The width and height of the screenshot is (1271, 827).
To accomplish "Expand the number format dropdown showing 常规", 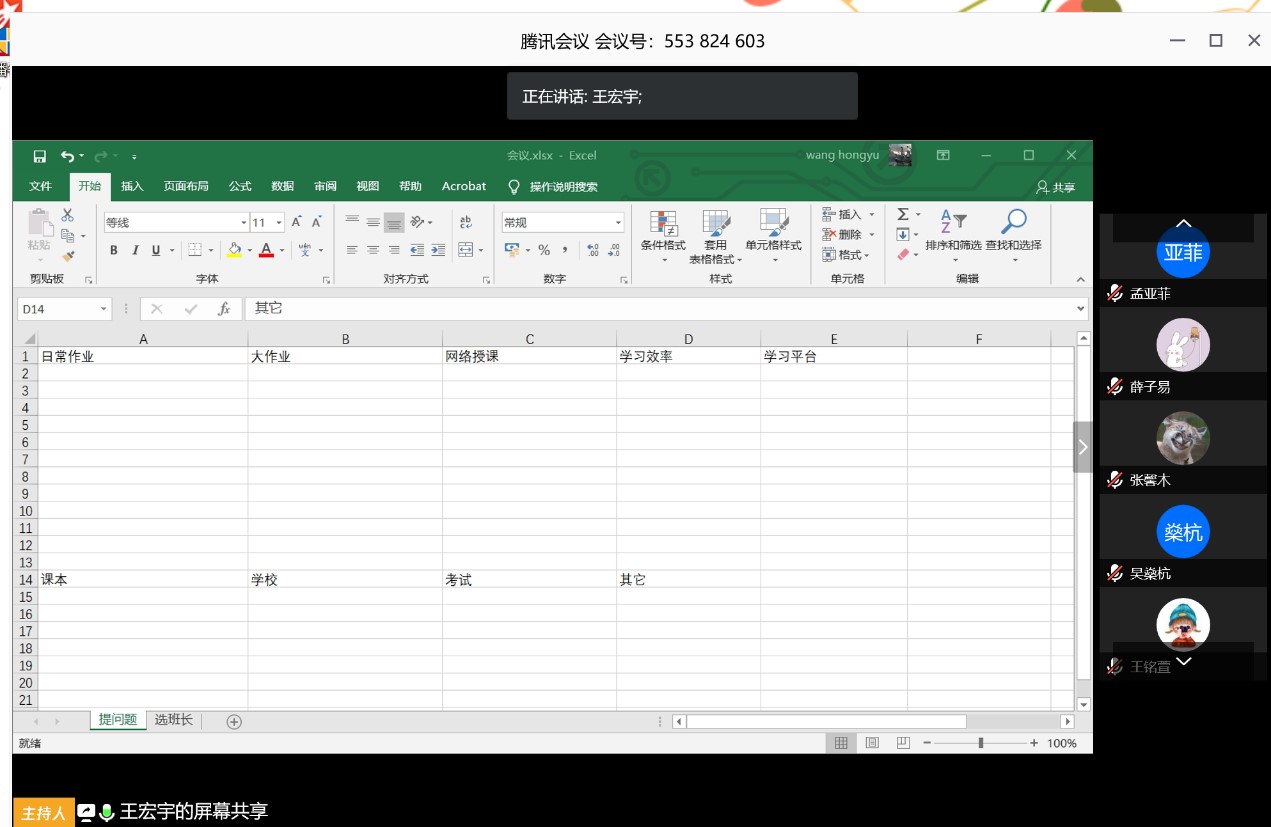I will point(618,223).
